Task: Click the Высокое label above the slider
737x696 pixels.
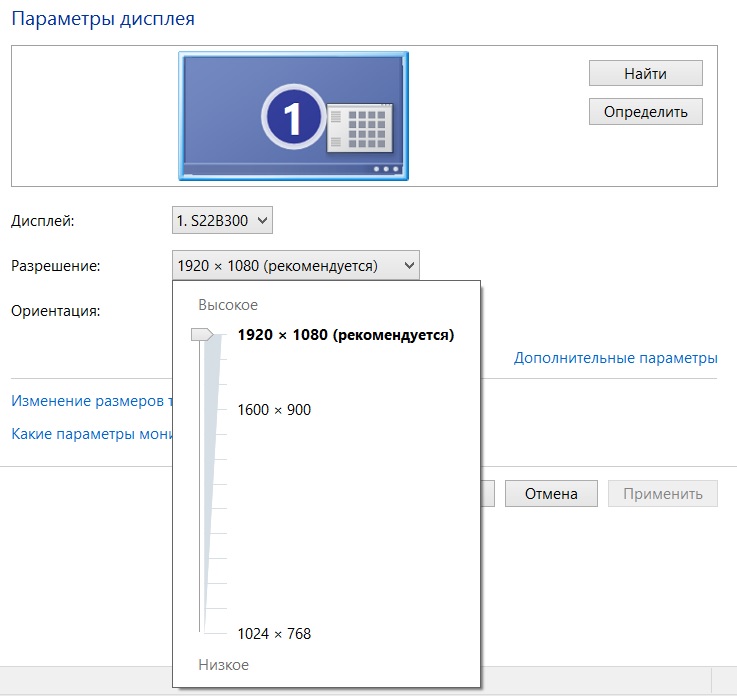Action: (228, 305)
